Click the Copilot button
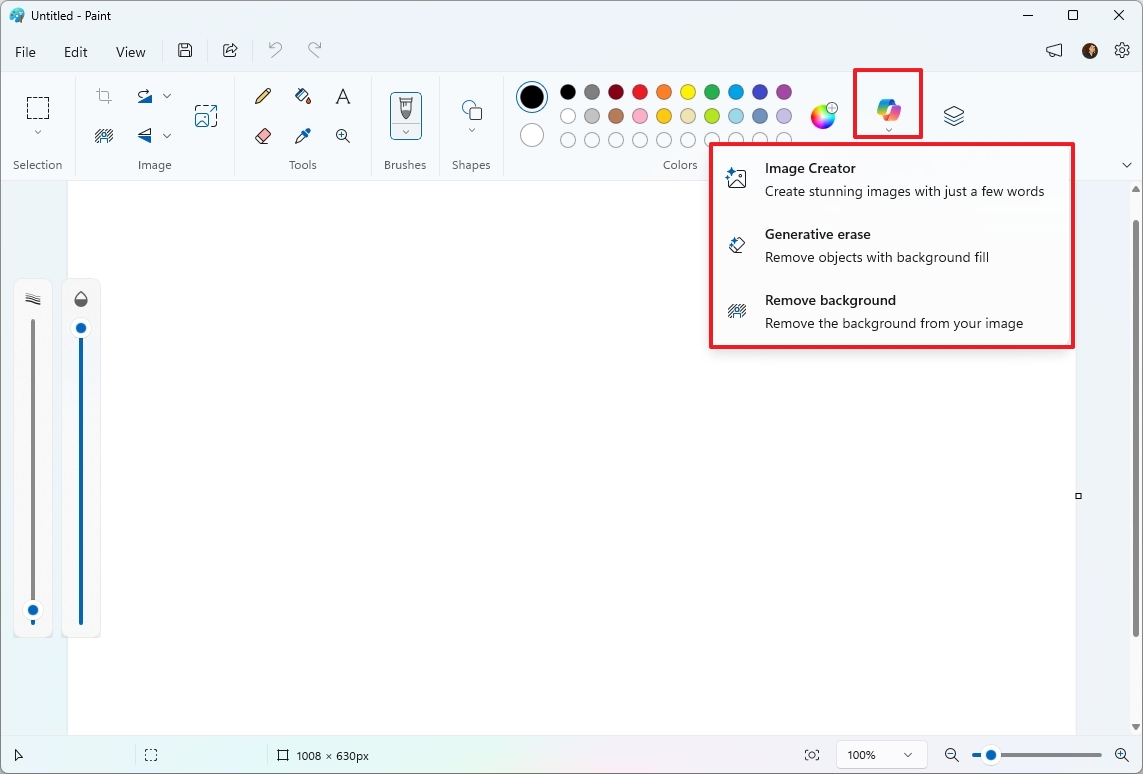Screen dimensions: 1143x774 (889, 111)
